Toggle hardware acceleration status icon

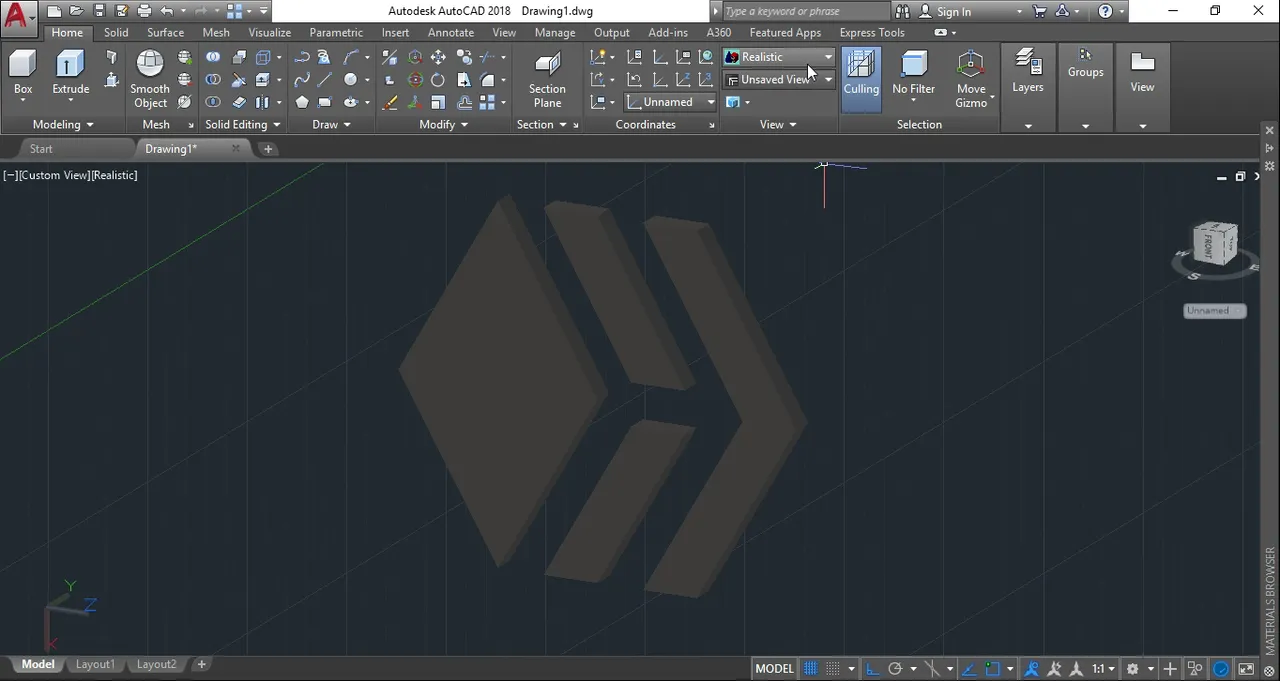[1222, 669]
